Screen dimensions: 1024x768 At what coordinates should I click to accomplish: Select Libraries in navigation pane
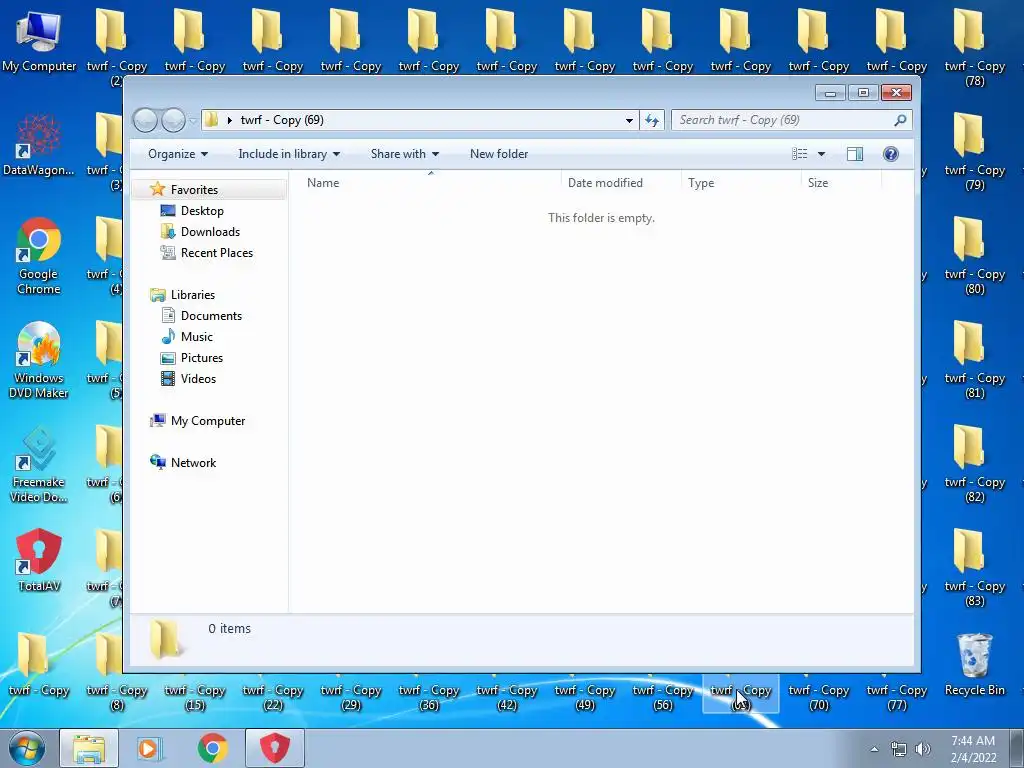[193, 295]
